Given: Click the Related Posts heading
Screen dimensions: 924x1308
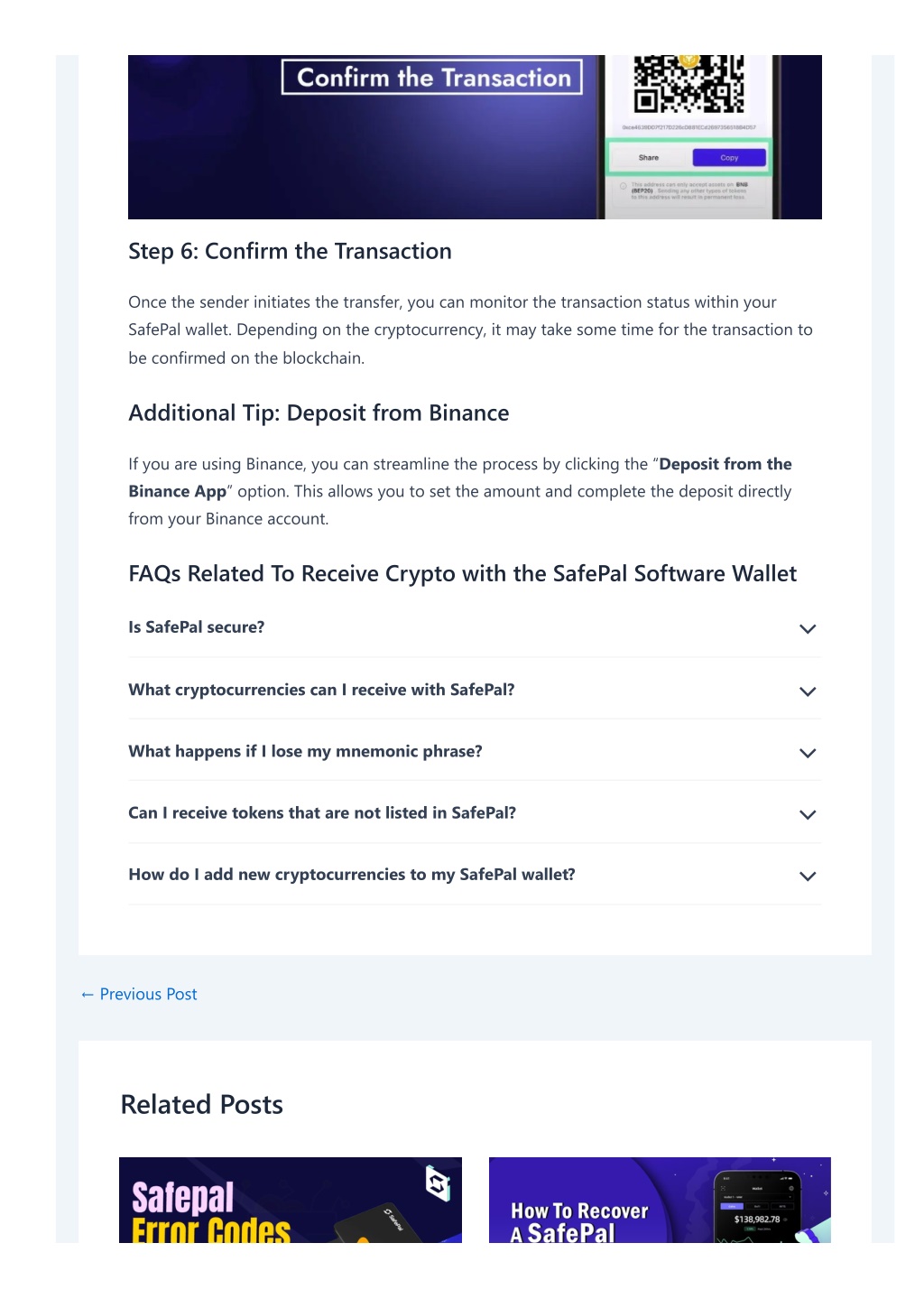Looking at the screenshot, I should point(202,1105).
